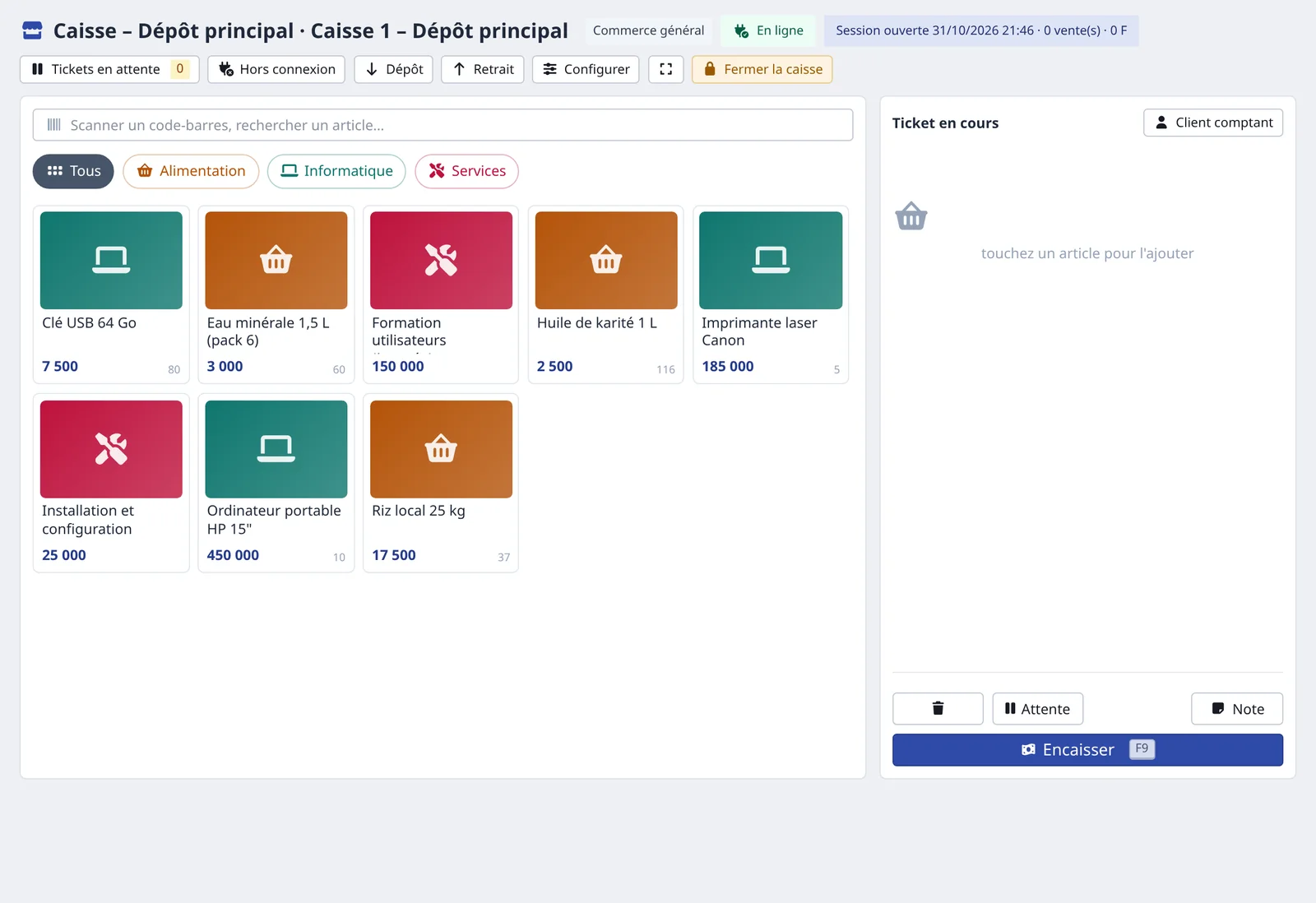Click the pending tickets count badge 0
1316x903 pixels.
coord(180,69)
